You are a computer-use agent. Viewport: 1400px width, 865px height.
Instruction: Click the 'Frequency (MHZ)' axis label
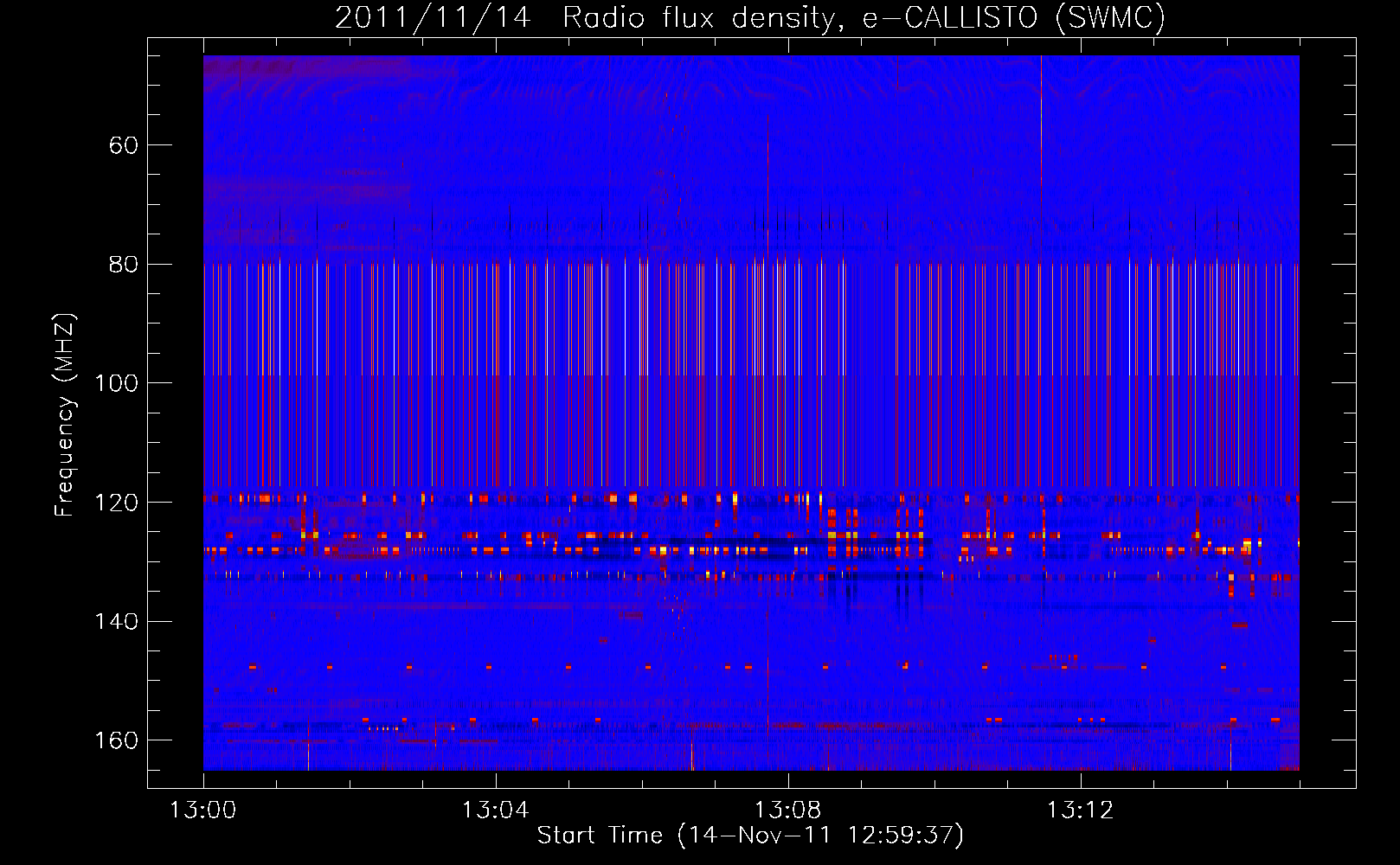pyautogui.click(x=65, y=414)
